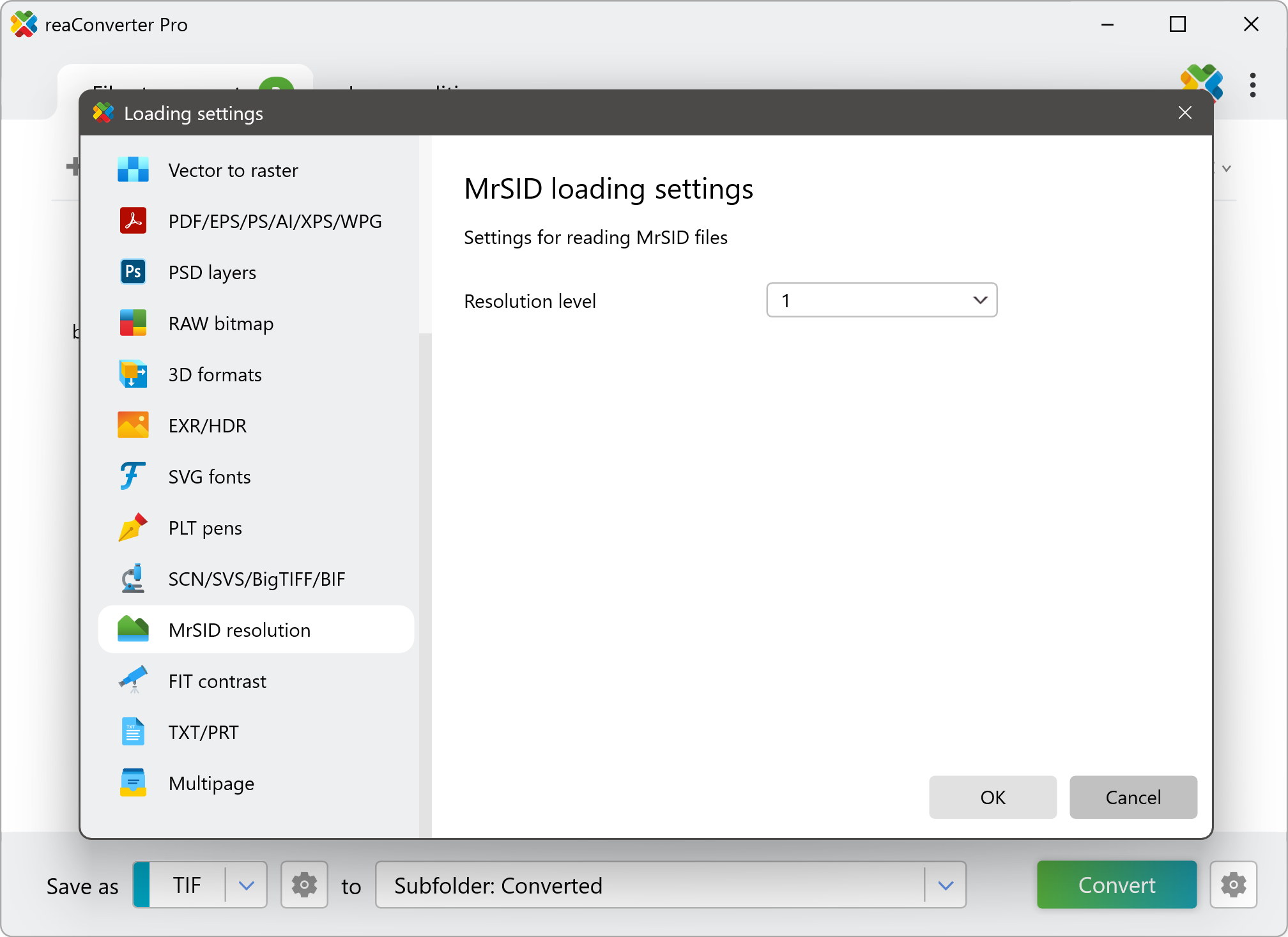The width and height of the screenshot is (1288, 937).
Task: Select the SVG fonts script F icon
Action: [133, 476]
